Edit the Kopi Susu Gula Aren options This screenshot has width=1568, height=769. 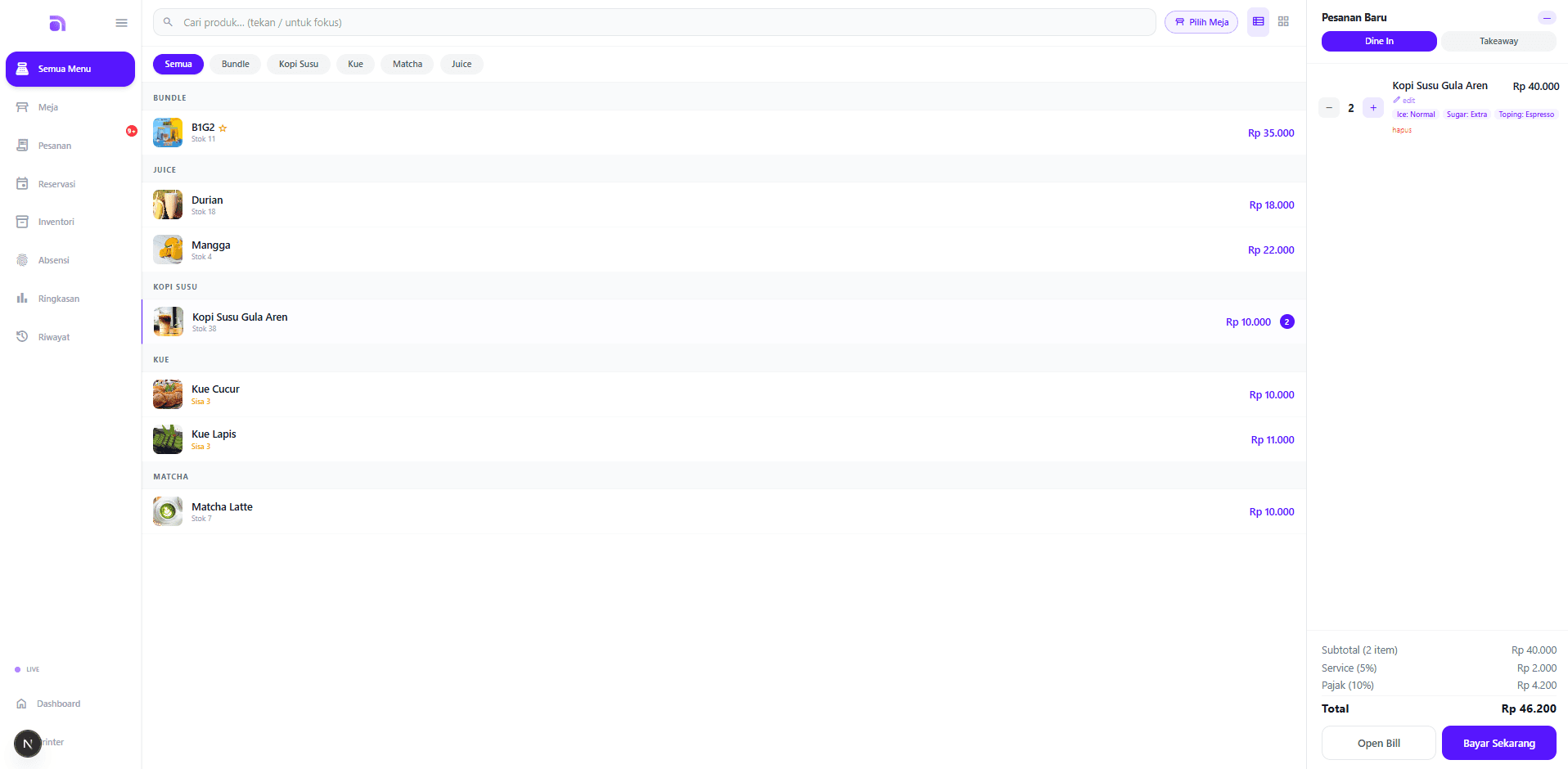coord(1404,100)
